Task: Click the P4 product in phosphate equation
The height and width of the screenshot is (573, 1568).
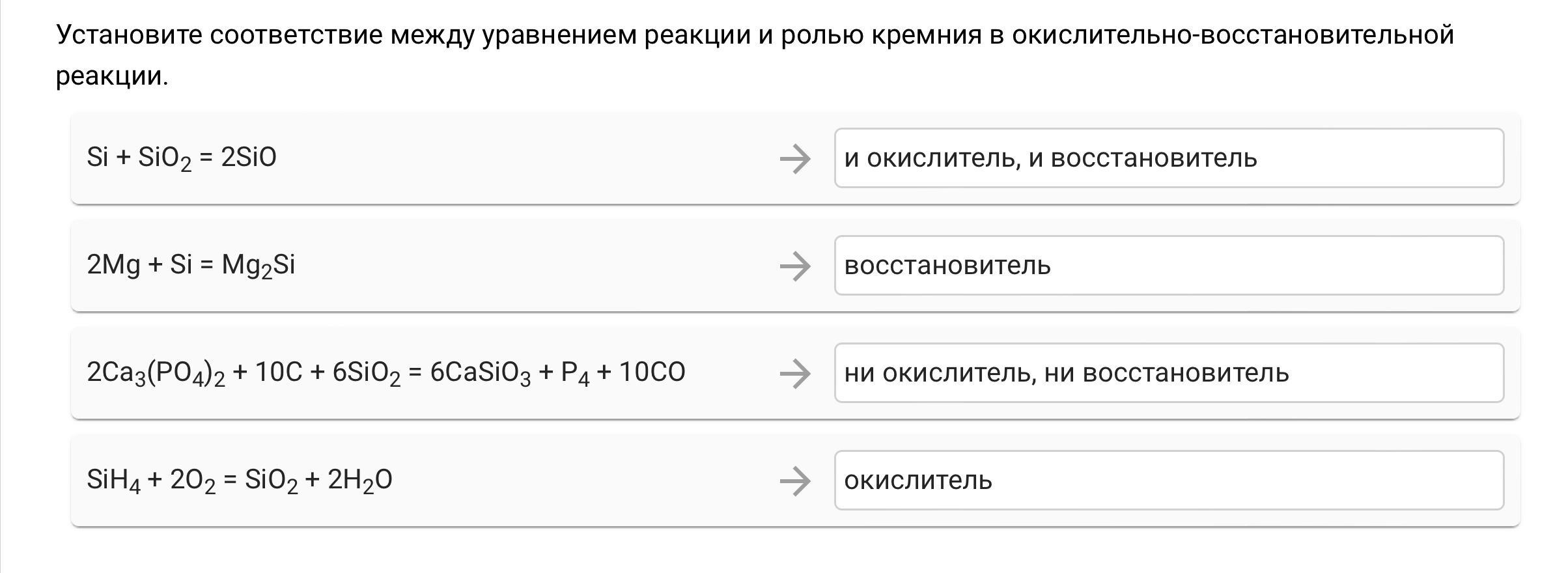Action: coord(574,372)
